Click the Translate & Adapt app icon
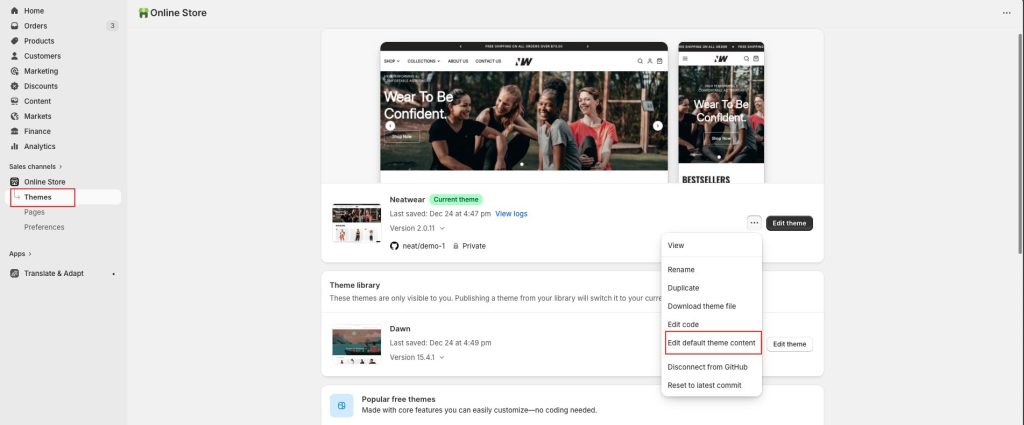 click(x=14, y=273)
